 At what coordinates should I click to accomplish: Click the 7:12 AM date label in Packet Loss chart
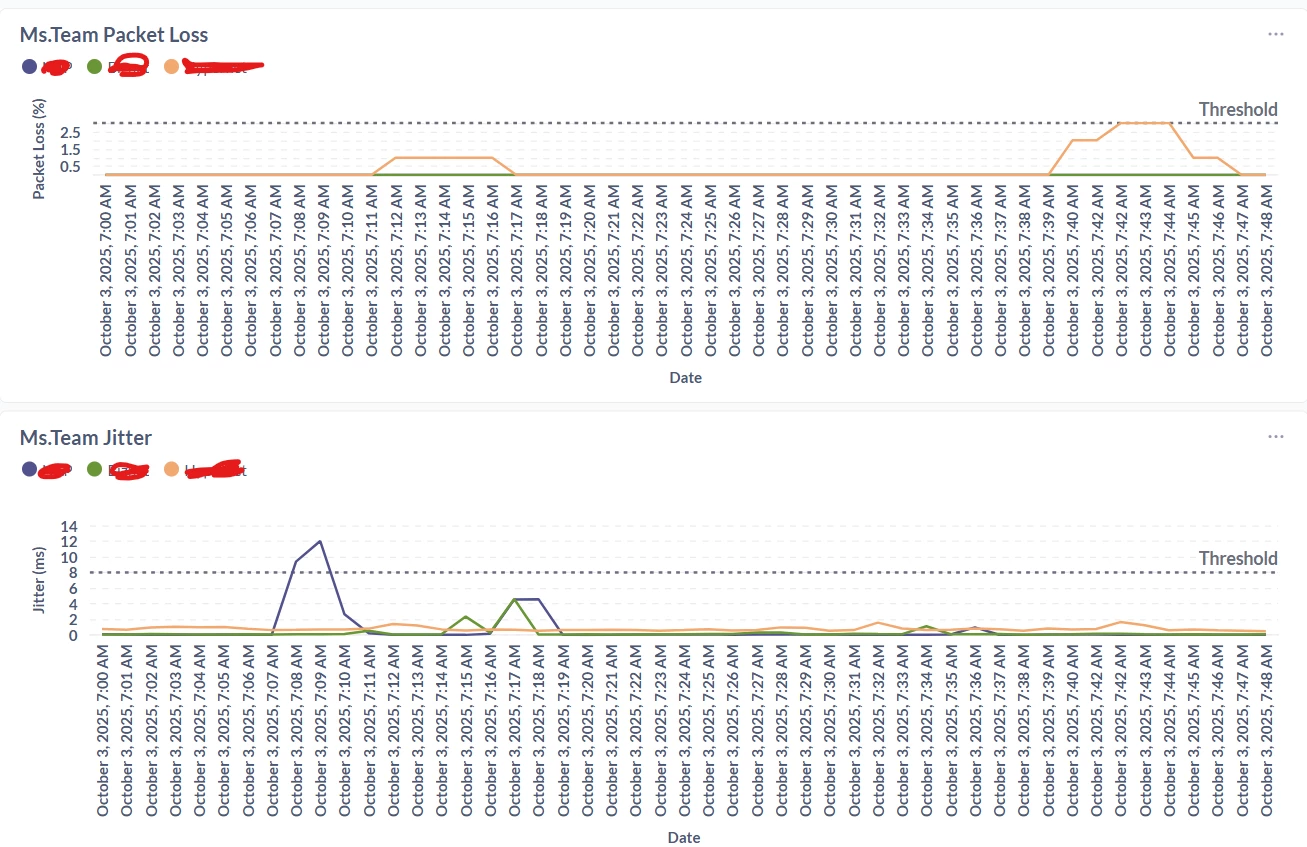click(397, 270)
